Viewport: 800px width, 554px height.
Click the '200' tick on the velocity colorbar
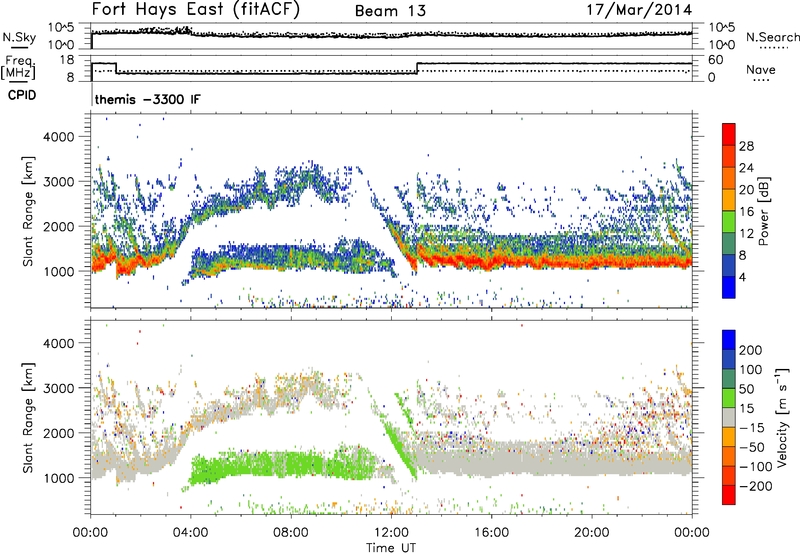751,350
